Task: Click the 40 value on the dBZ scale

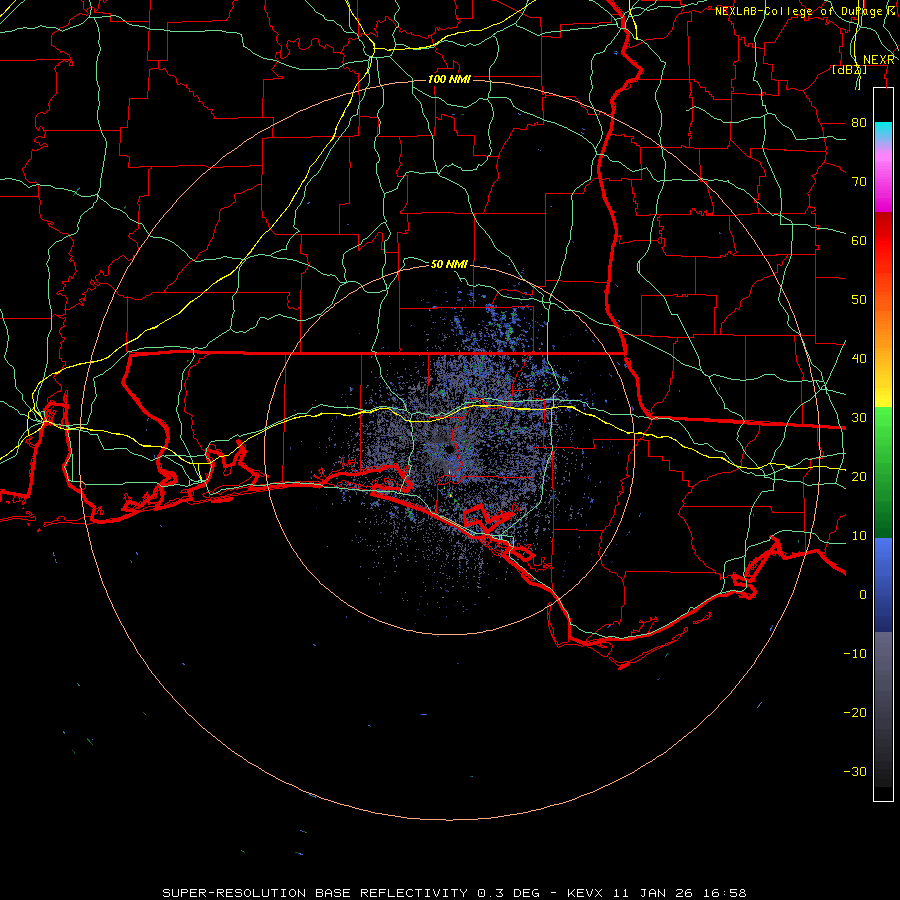Action: [x=859, y=358]
